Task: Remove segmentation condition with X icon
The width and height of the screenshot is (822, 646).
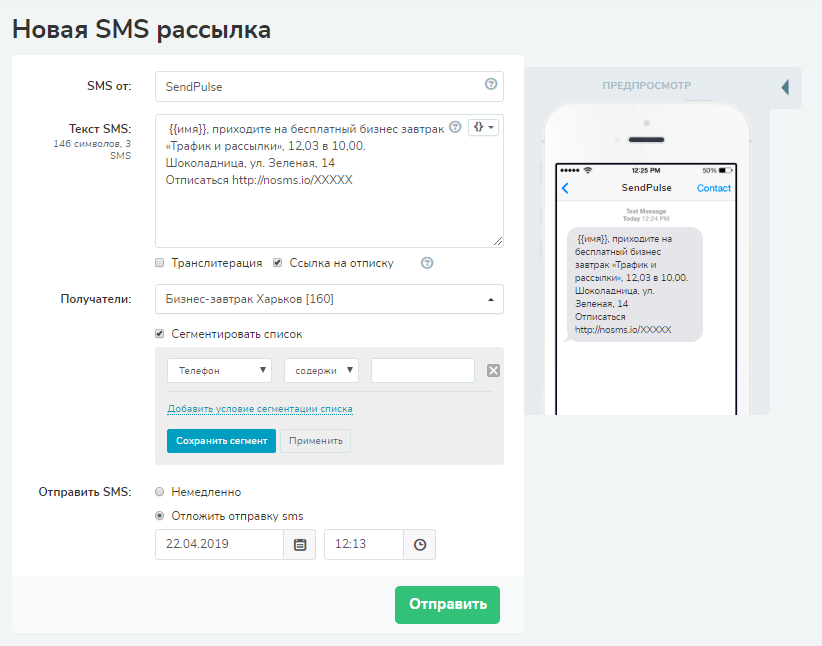Action: [493, 371]
